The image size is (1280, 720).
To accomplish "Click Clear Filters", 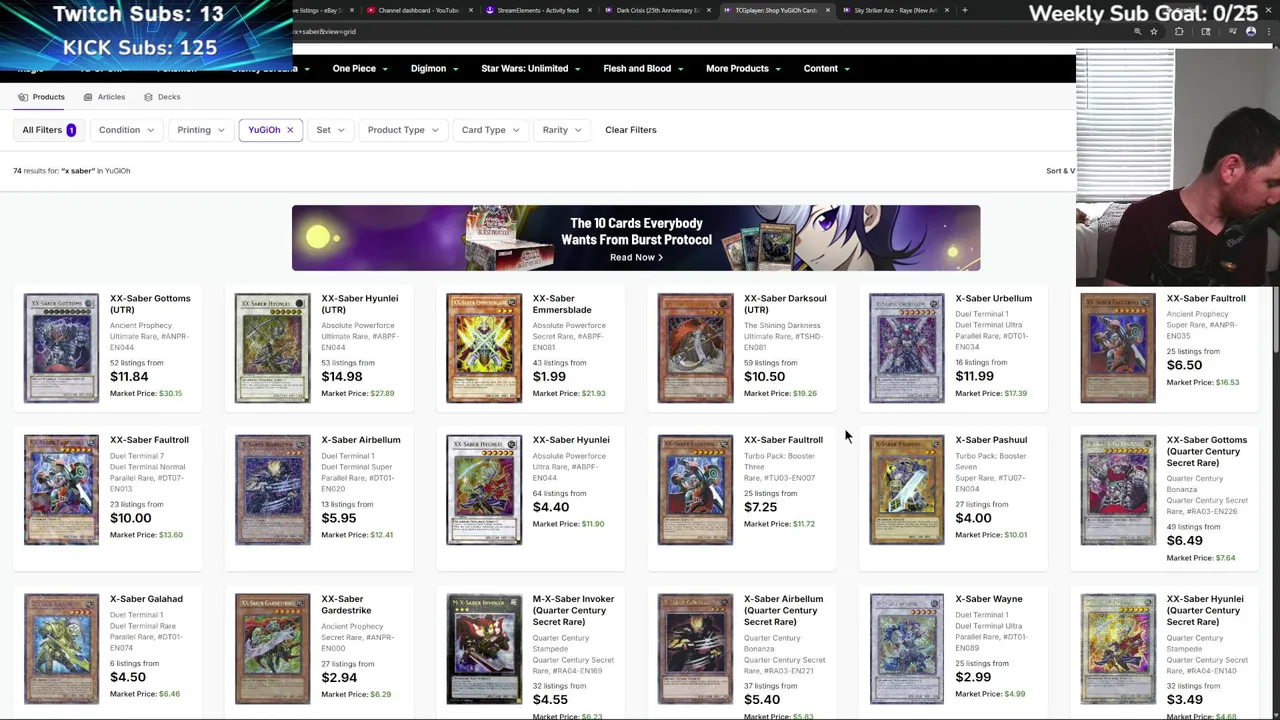I will pos(630,130).
